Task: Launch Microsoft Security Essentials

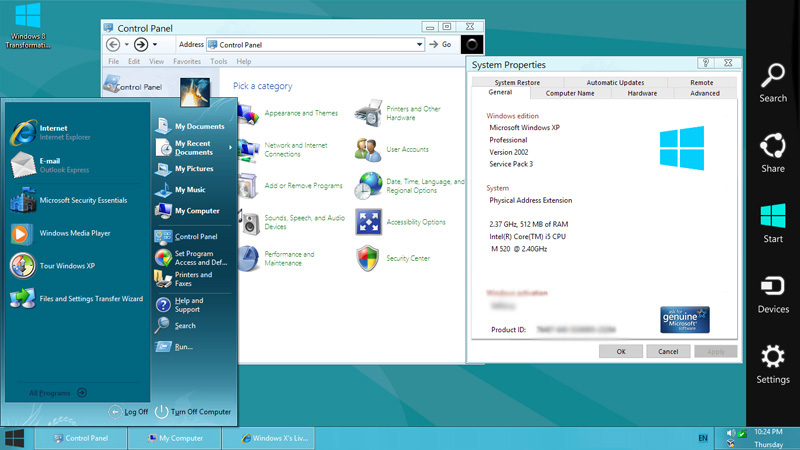Action: pyautogui.click(x=82, y=200)
